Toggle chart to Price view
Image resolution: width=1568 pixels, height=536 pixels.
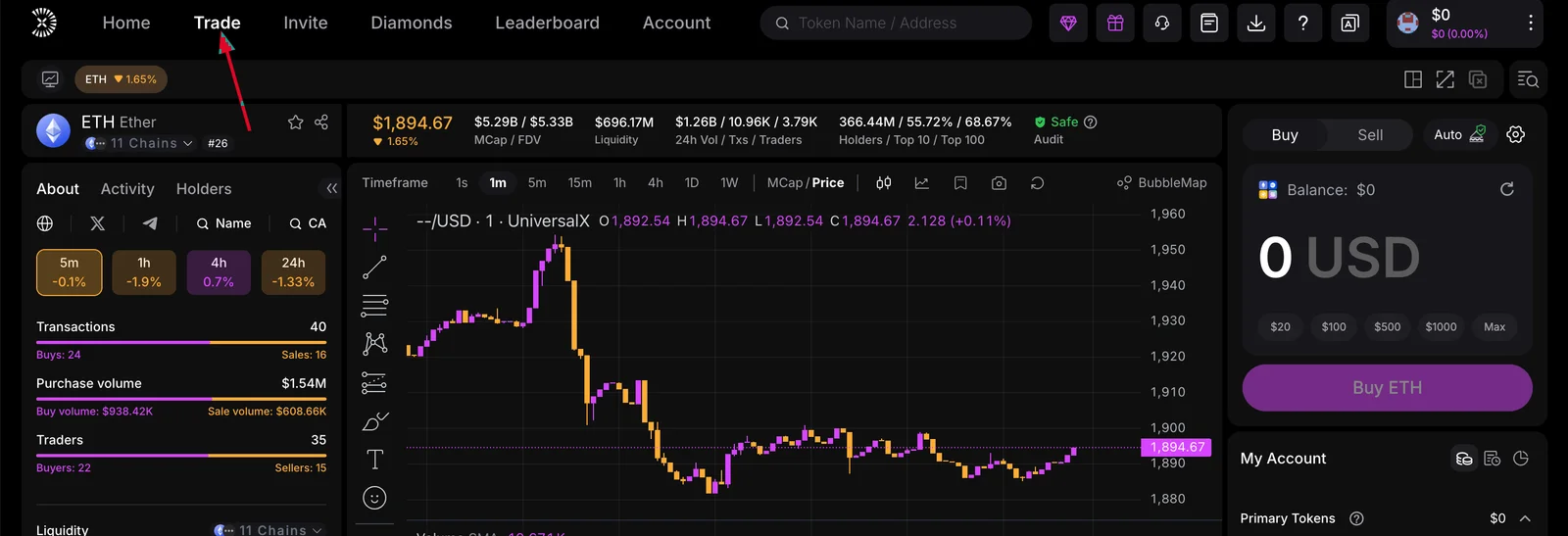[828, 183]
